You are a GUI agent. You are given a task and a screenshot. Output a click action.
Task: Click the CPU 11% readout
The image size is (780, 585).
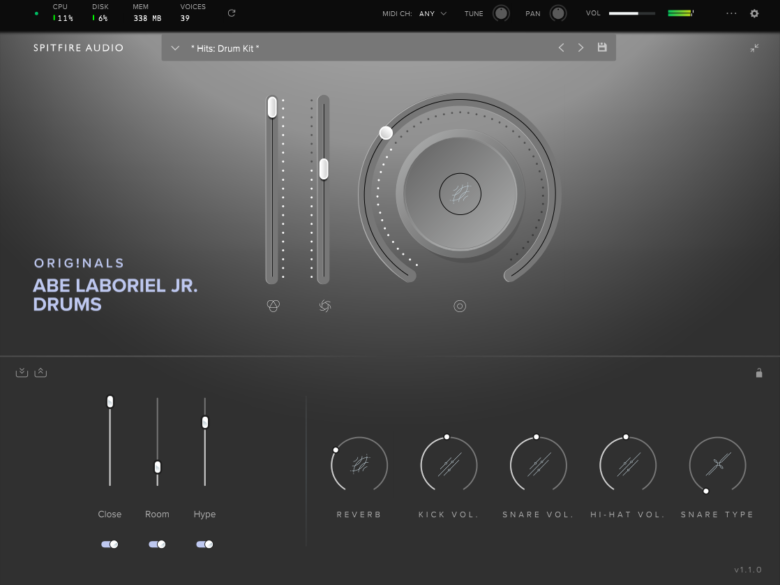63,13
